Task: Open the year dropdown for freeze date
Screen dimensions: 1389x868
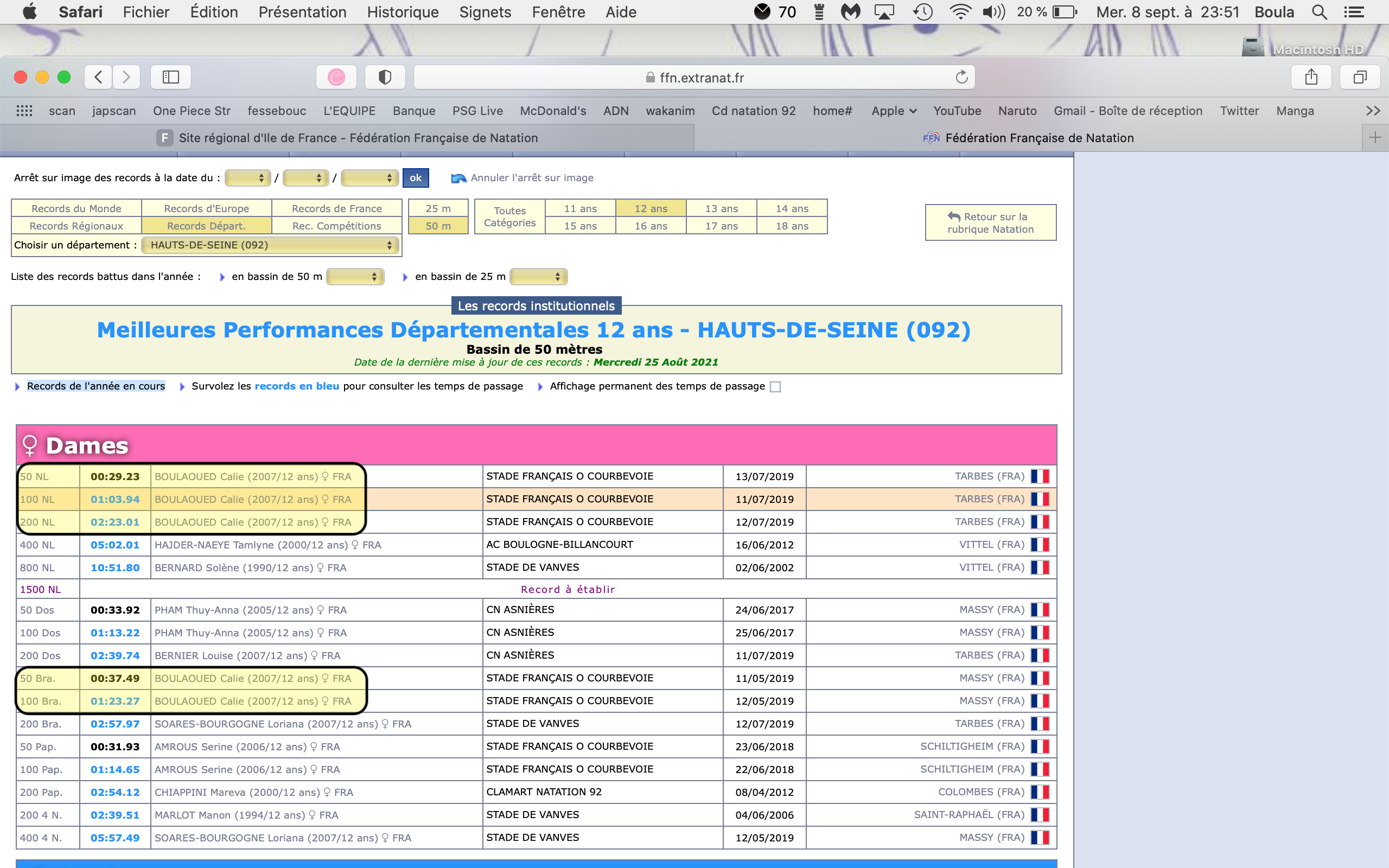Action: pyautogui.click(x=369, y=178)
